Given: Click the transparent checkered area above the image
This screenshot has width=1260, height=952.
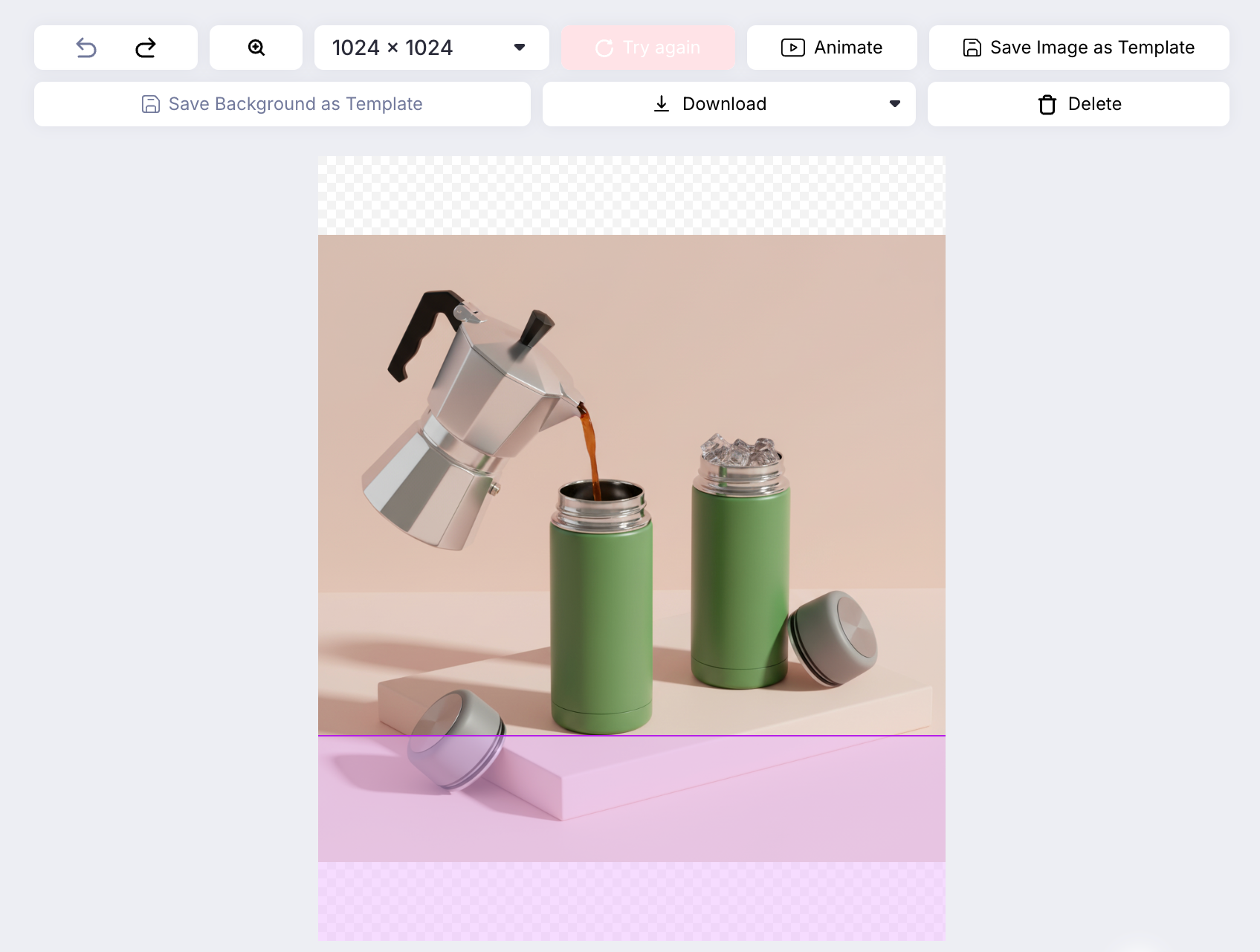Looking at the screenshot, I should tap(632, 195).
